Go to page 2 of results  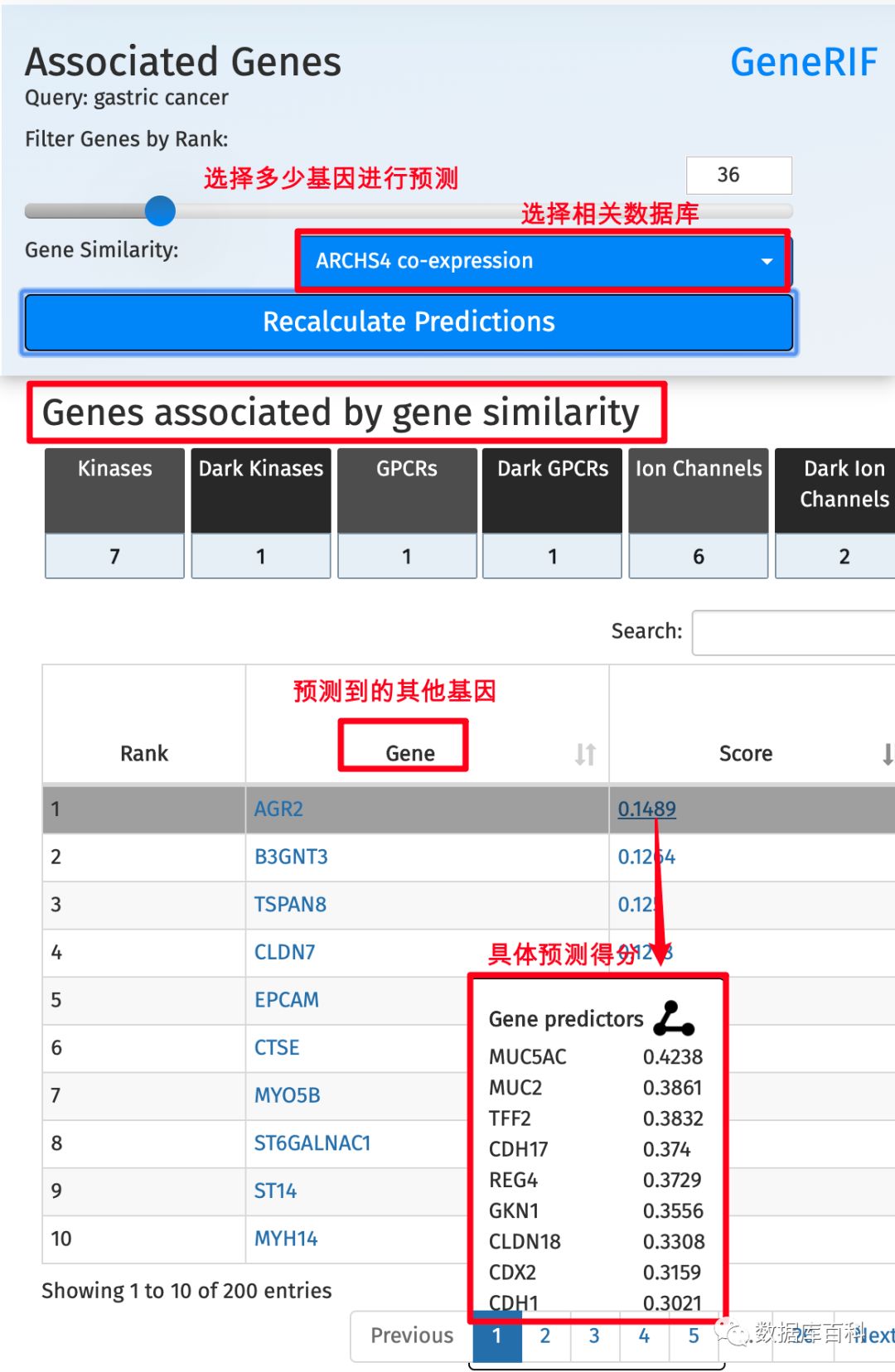click(545, 1336)
